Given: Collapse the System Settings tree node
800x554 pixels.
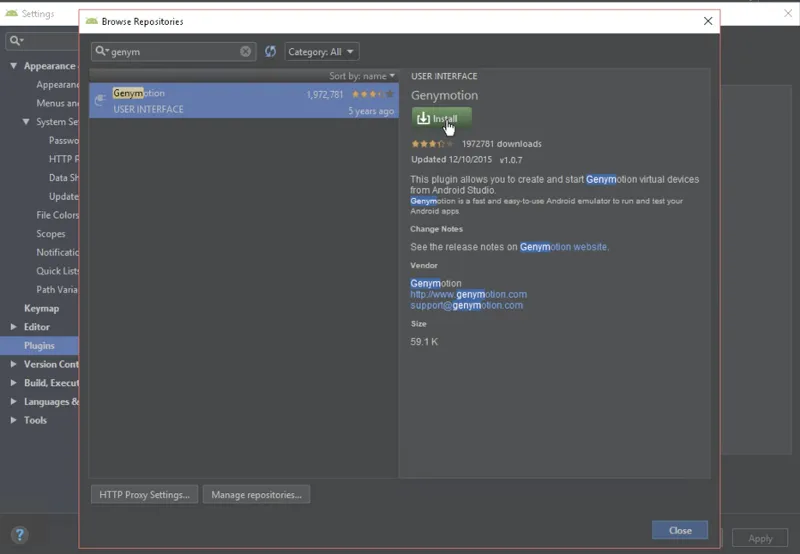Looking at the screenshot, I should pyautogui.click(x=26, y=121).
